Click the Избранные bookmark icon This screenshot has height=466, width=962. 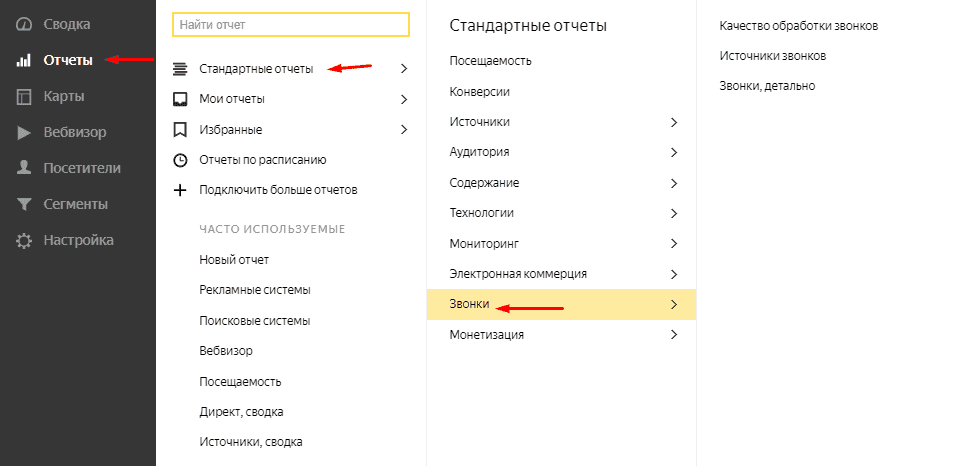click(x=180, y=129)
